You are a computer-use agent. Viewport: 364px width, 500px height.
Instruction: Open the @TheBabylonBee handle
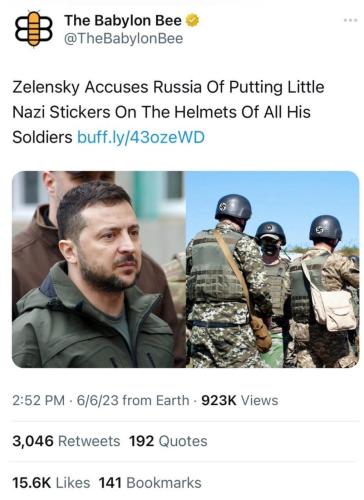(x=123, y=39)
